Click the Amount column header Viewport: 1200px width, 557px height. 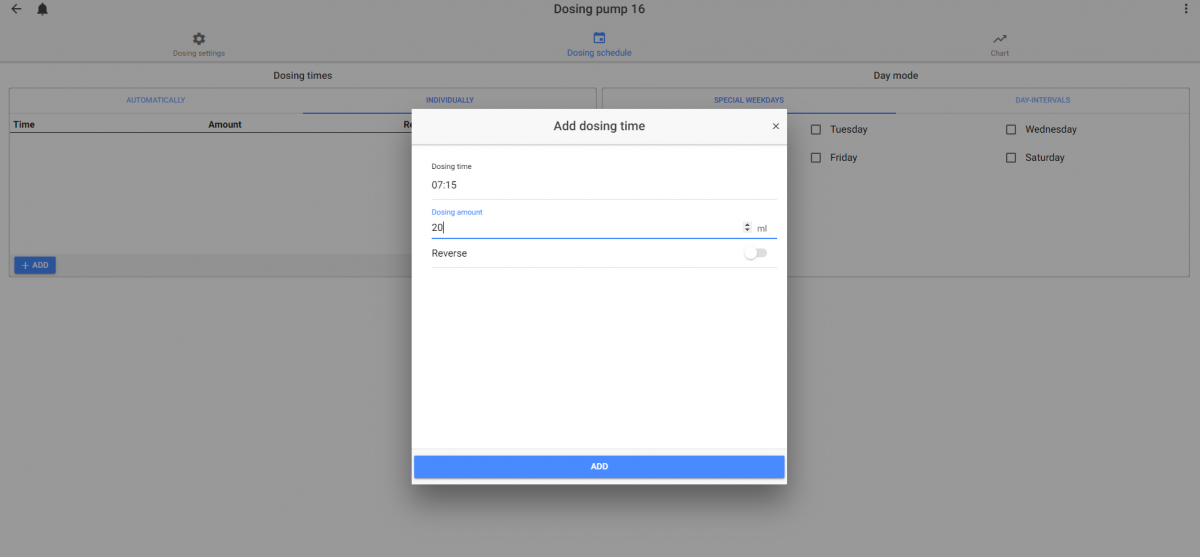coord(225,125)
